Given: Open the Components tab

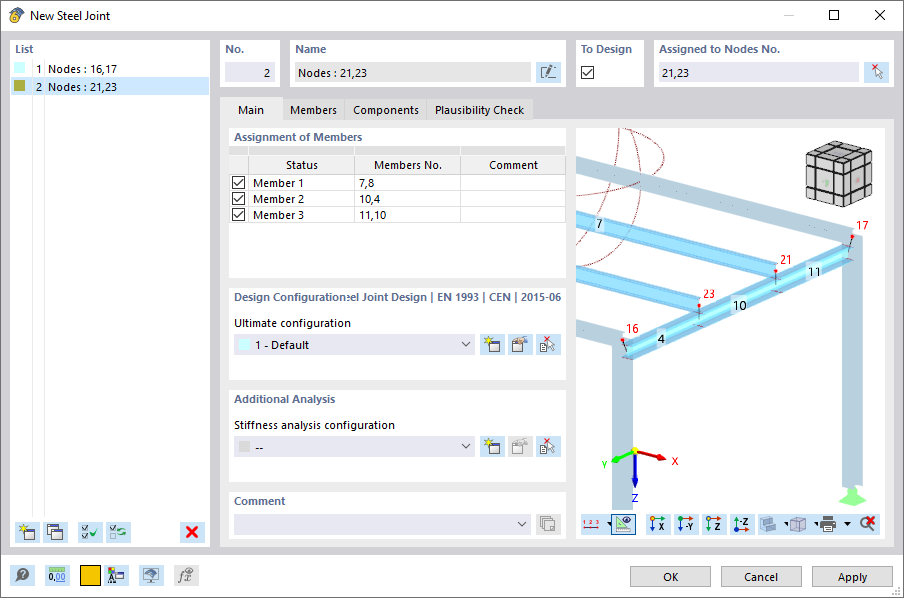Looking at the screenshot, I should 386,110.
